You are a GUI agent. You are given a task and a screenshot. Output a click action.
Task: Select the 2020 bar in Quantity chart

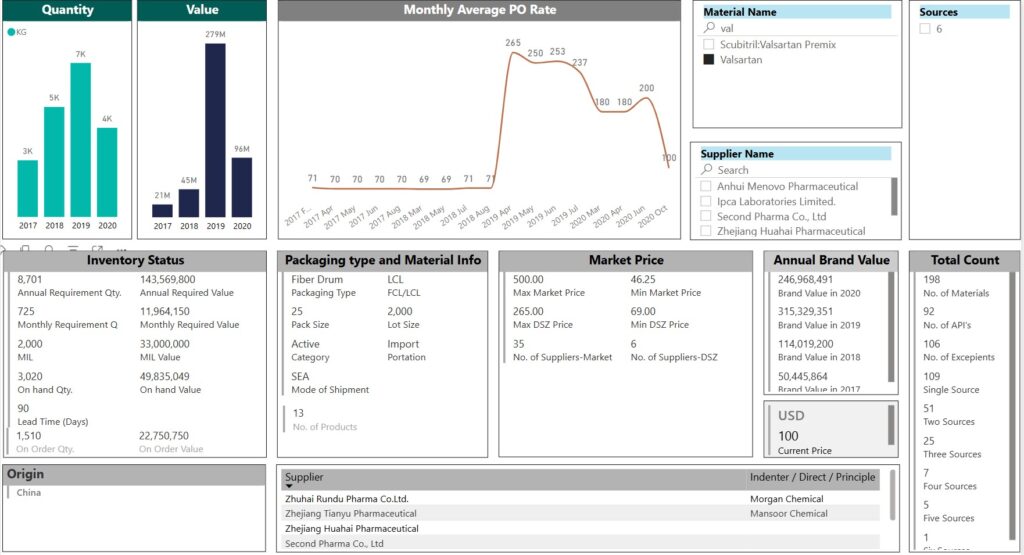tap(107, 172)
